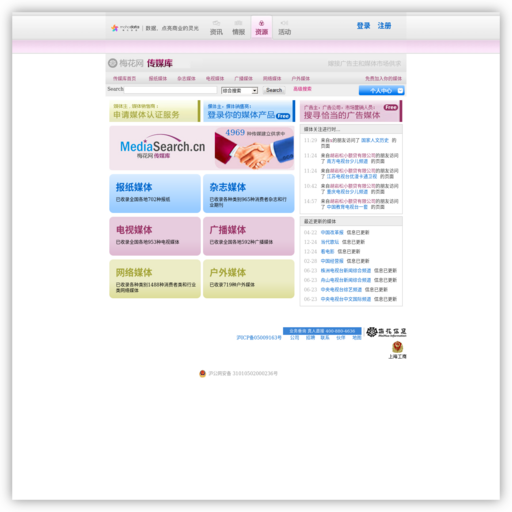This screenshot has height=512, width=512.
Task: Open 广播媒体 in the sub menu
Action: click(x=244, y=79)
